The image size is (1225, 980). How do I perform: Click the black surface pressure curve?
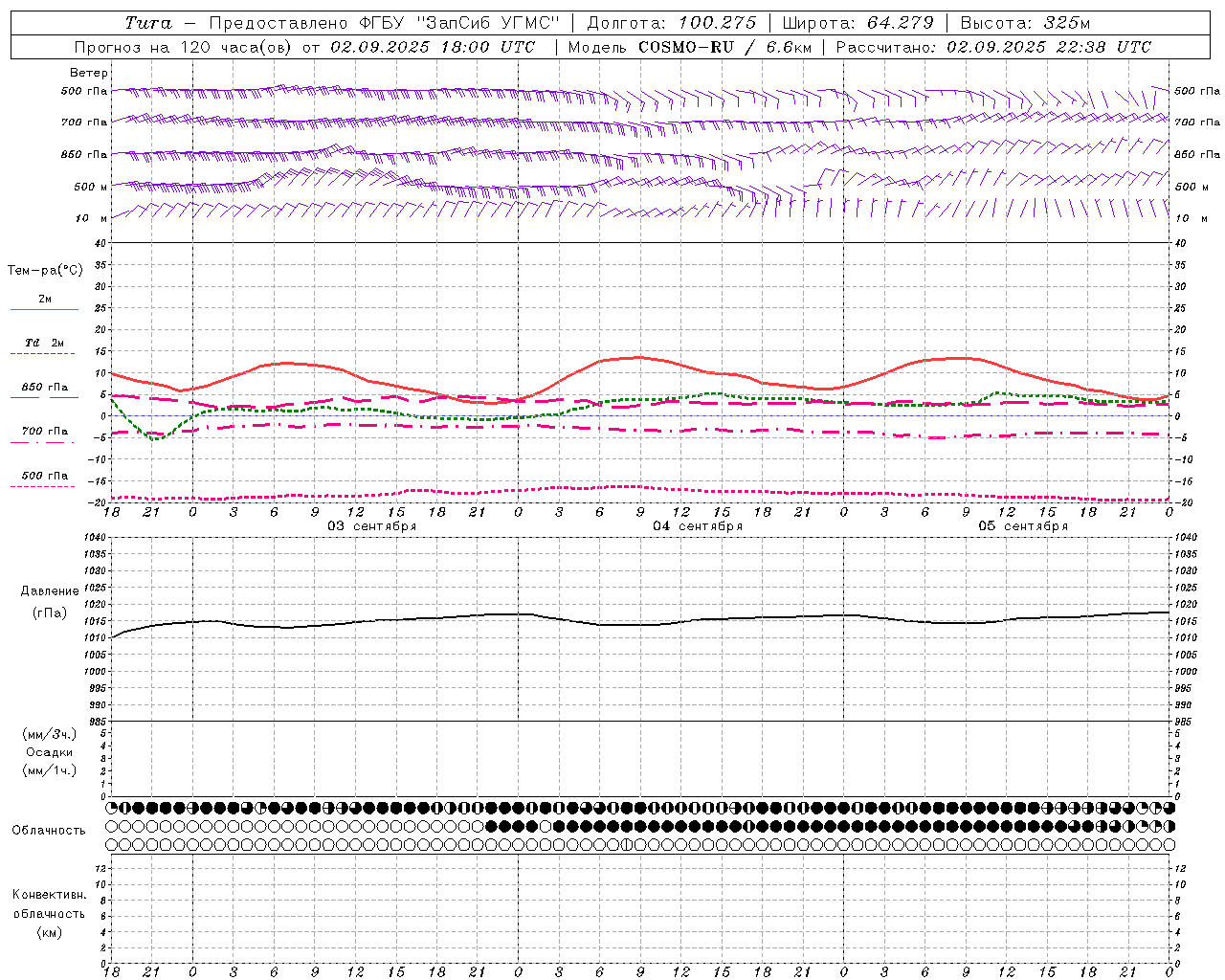(639, 625)
